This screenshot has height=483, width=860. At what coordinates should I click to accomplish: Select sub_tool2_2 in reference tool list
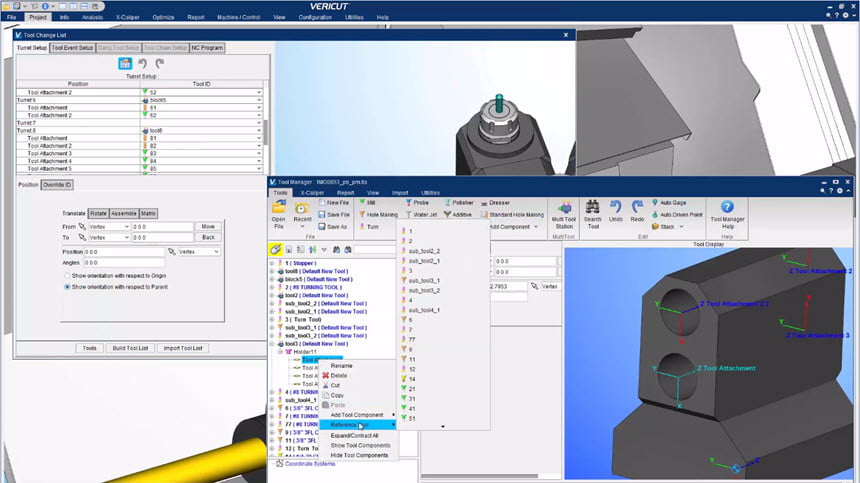[x=425, y=251]
